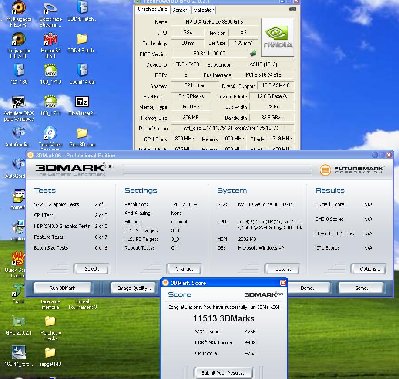
Task: Open Options under the Results section
Action: 368,269
